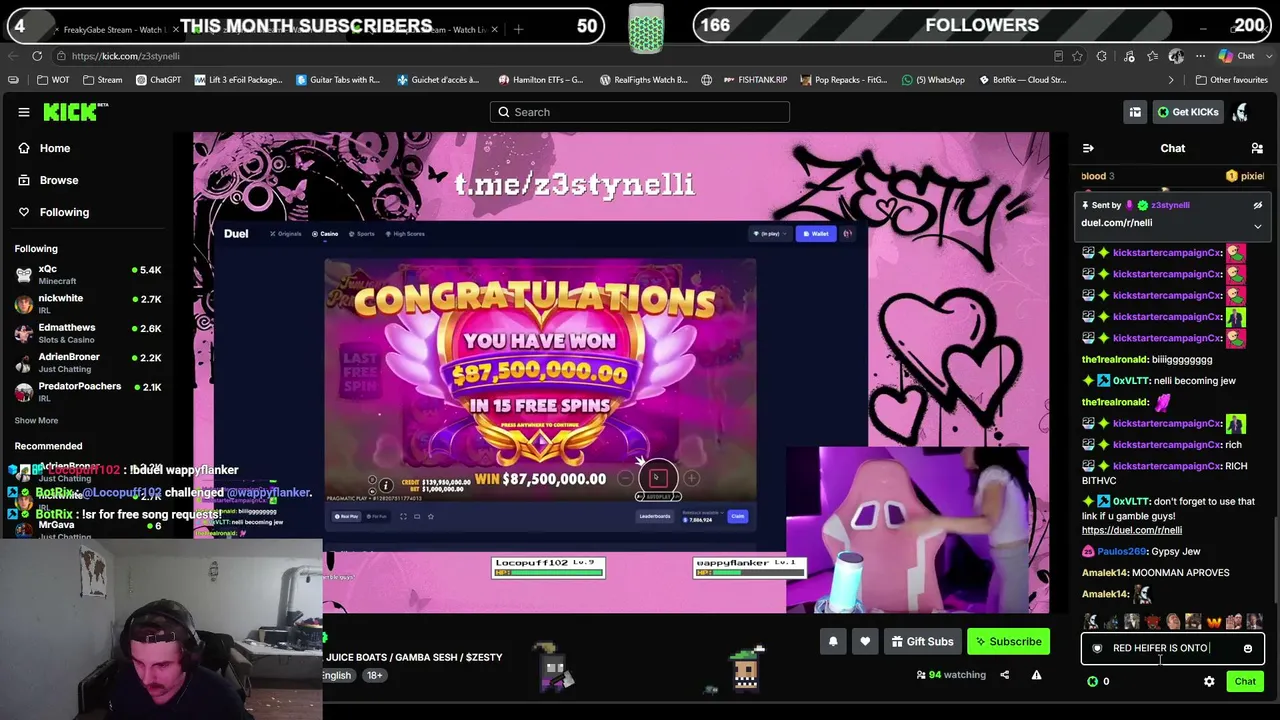Click the webcam overlay on stream
Image resolution: width=1280 pixels, height=720 pixels.
(908, 530)
